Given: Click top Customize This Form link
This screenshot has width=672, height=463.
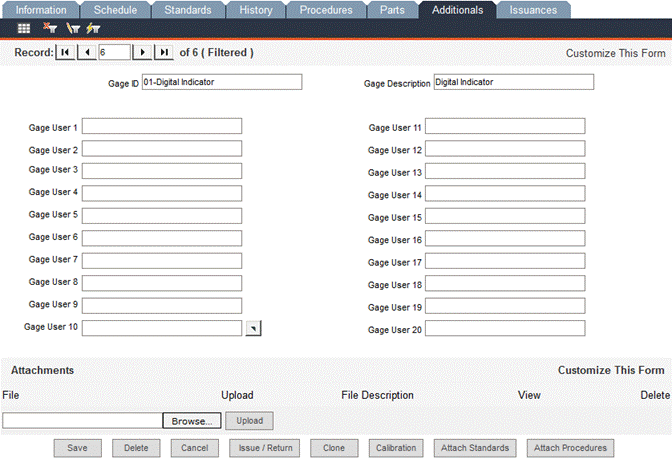Looking at the screenshot, I should 614,53.
